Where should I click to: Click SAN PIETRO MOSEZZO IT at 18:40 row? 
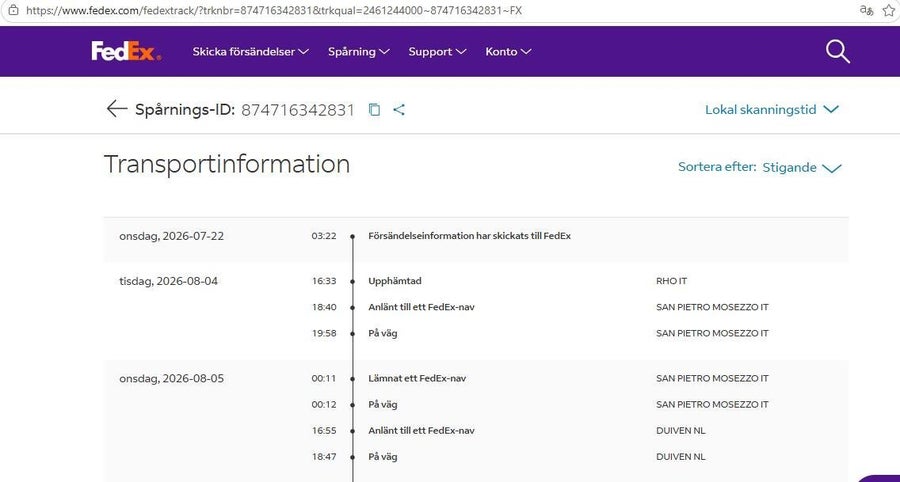(712, 307)
